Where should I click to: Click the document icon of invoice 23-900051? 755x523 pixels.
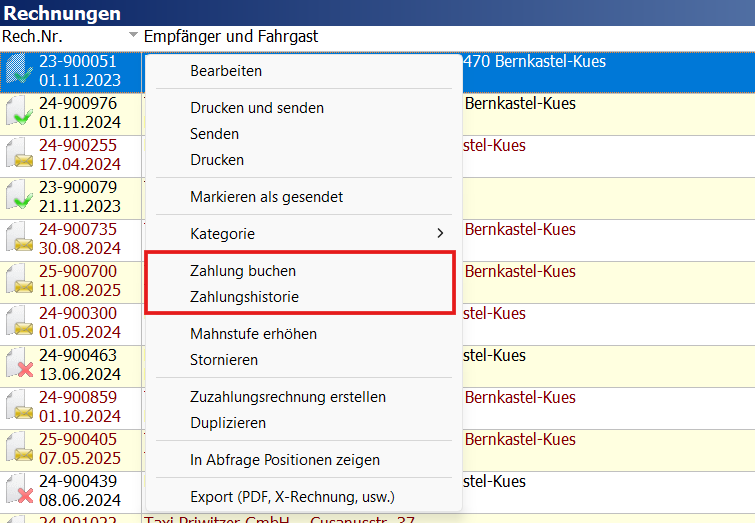click(19, 71)
